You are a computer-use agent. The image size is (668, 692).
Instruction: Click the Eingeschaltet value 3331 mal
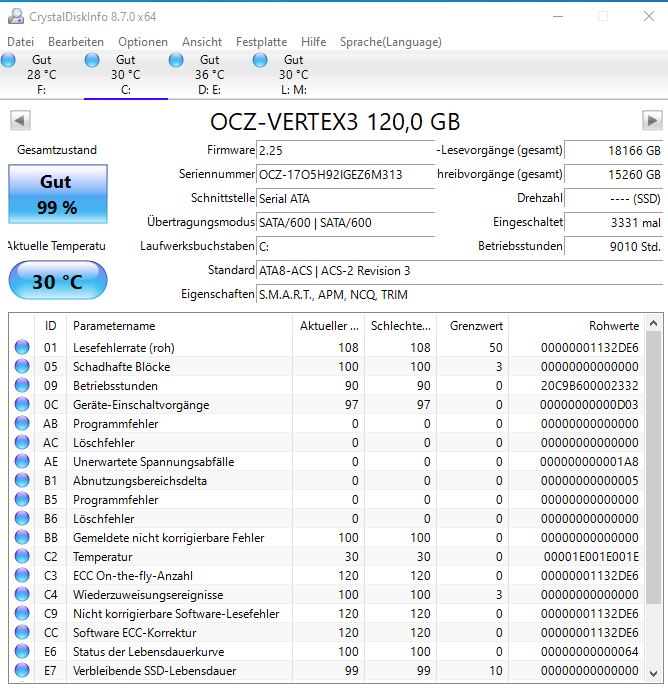click(613, 222)
